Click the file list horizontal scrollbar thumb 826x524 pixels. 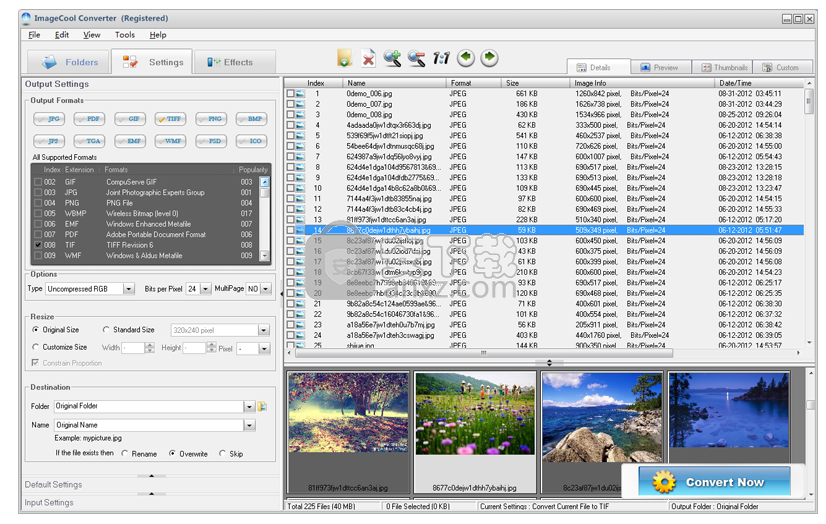(x=484, y=353)
